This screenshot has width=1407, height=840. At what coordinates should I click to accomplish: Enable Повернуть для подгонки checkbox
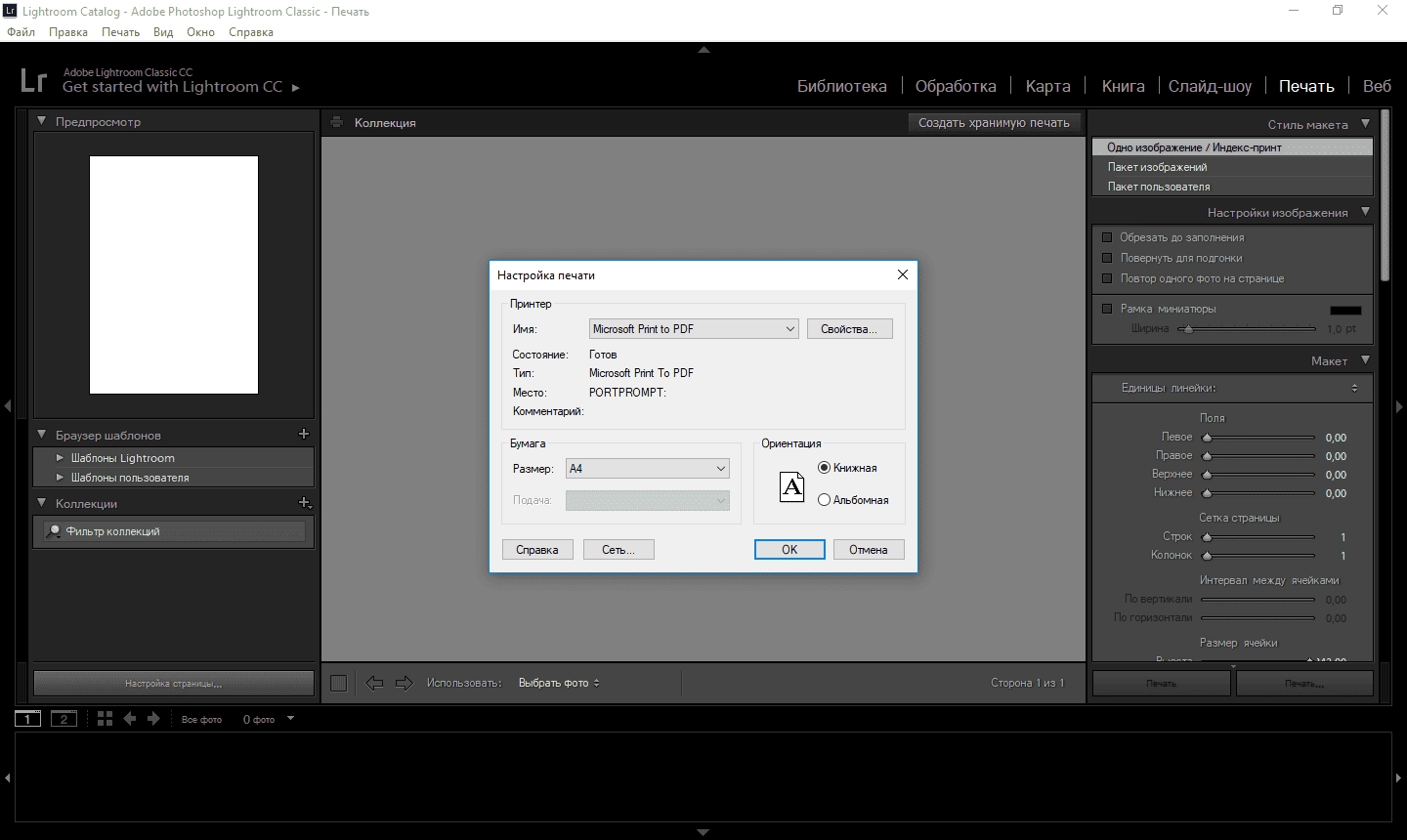(1107, 258)
